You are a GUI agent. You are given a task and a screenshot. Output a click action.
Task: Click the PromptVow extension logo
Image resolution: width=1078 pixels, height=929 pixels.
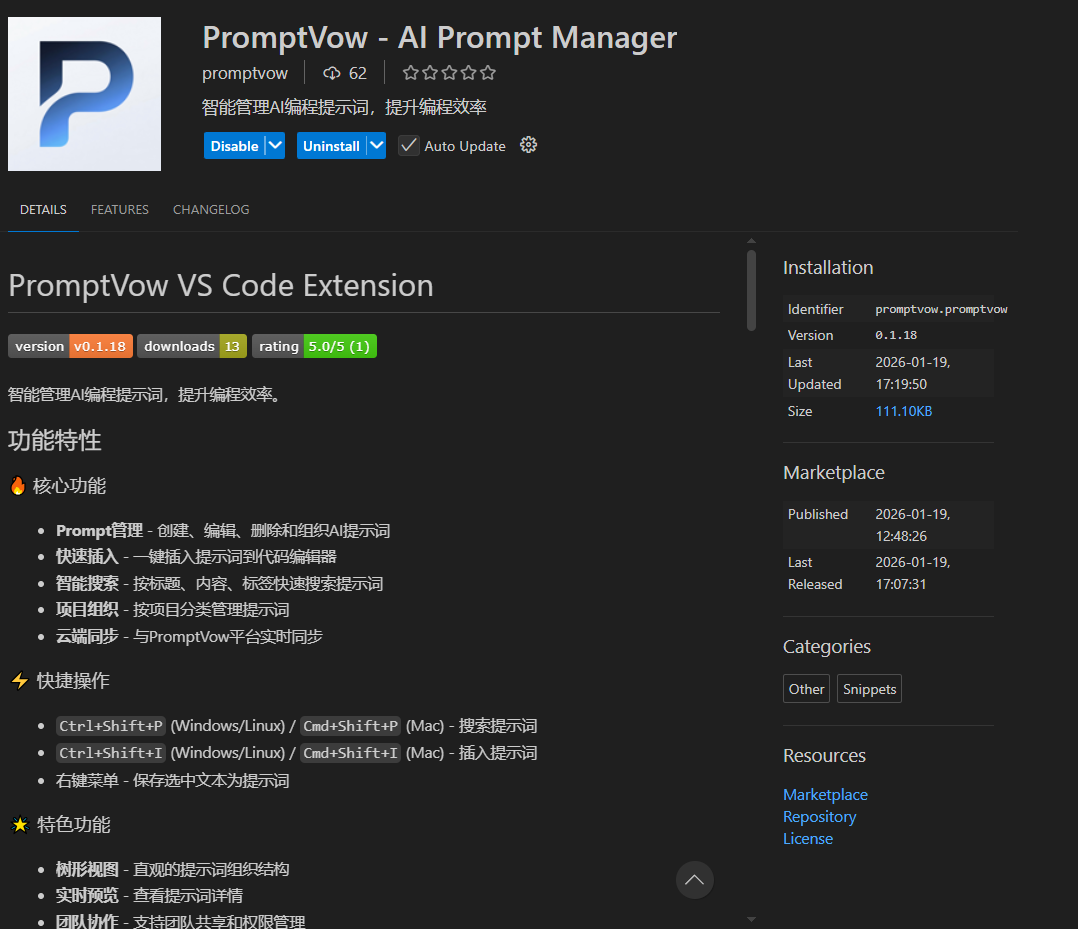pos(84,93)
